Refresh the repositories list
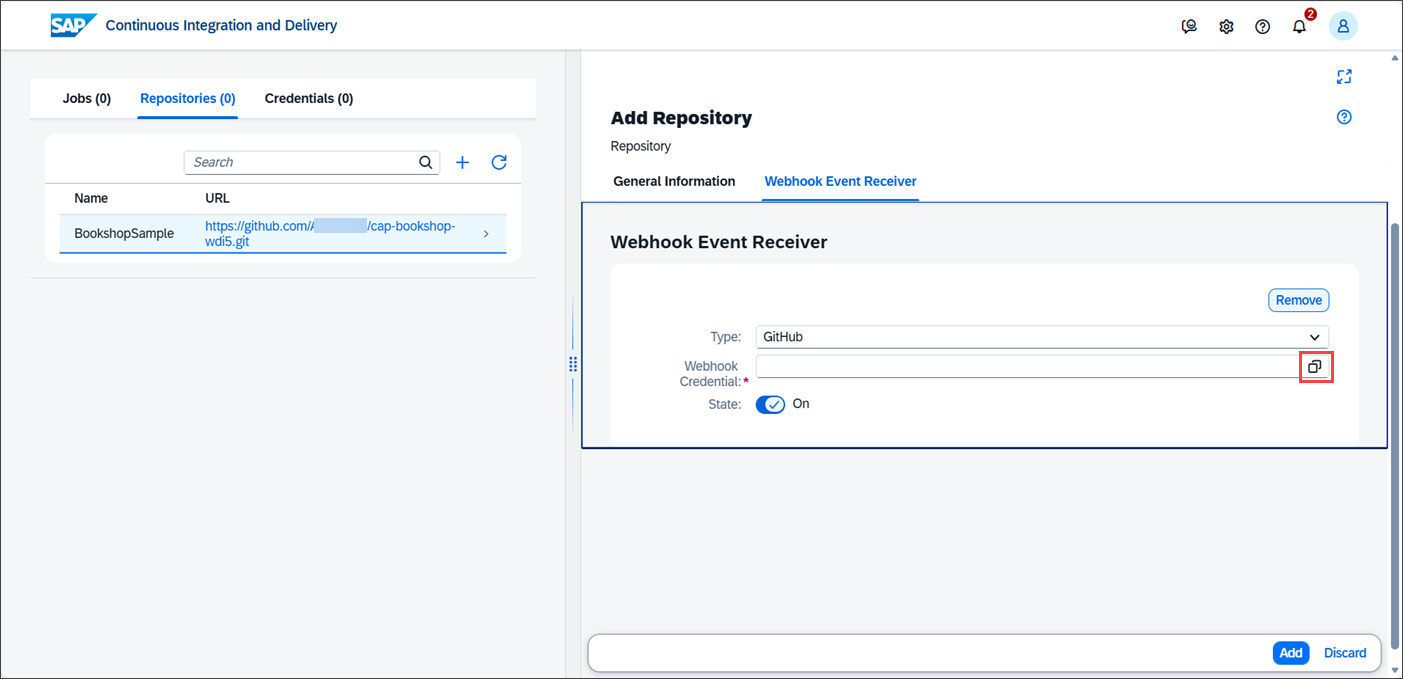This screenshot has height=679, width=1403. [x=499, y=162]
